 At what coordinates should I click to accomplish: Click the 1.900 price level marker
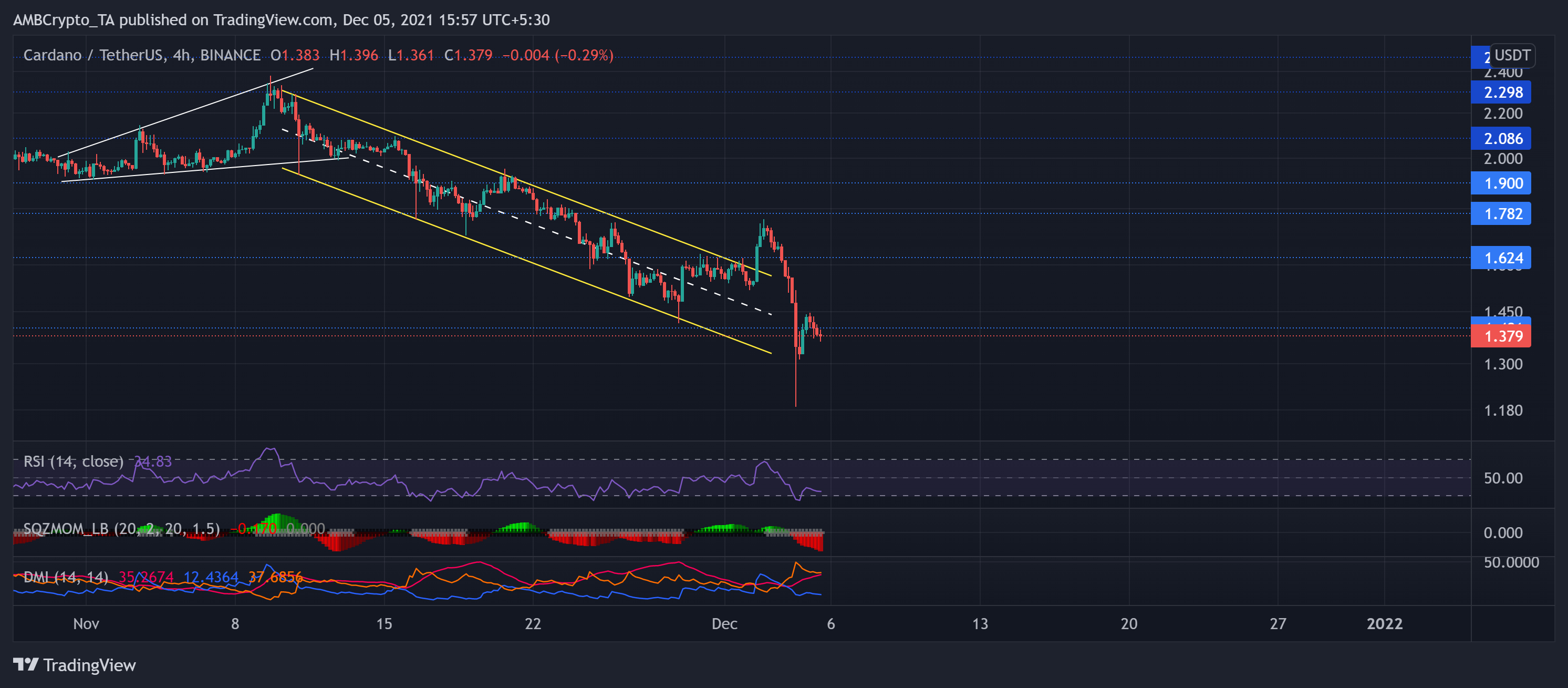point(1501,183)
